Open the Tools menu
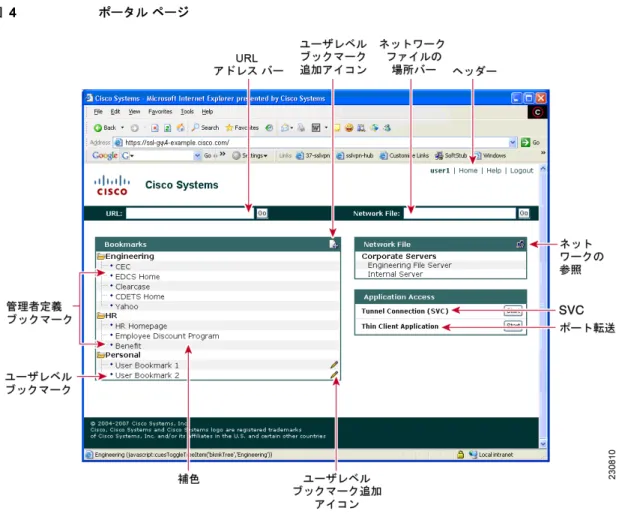This screenshot has width=619, height=517. pos(187,112)
